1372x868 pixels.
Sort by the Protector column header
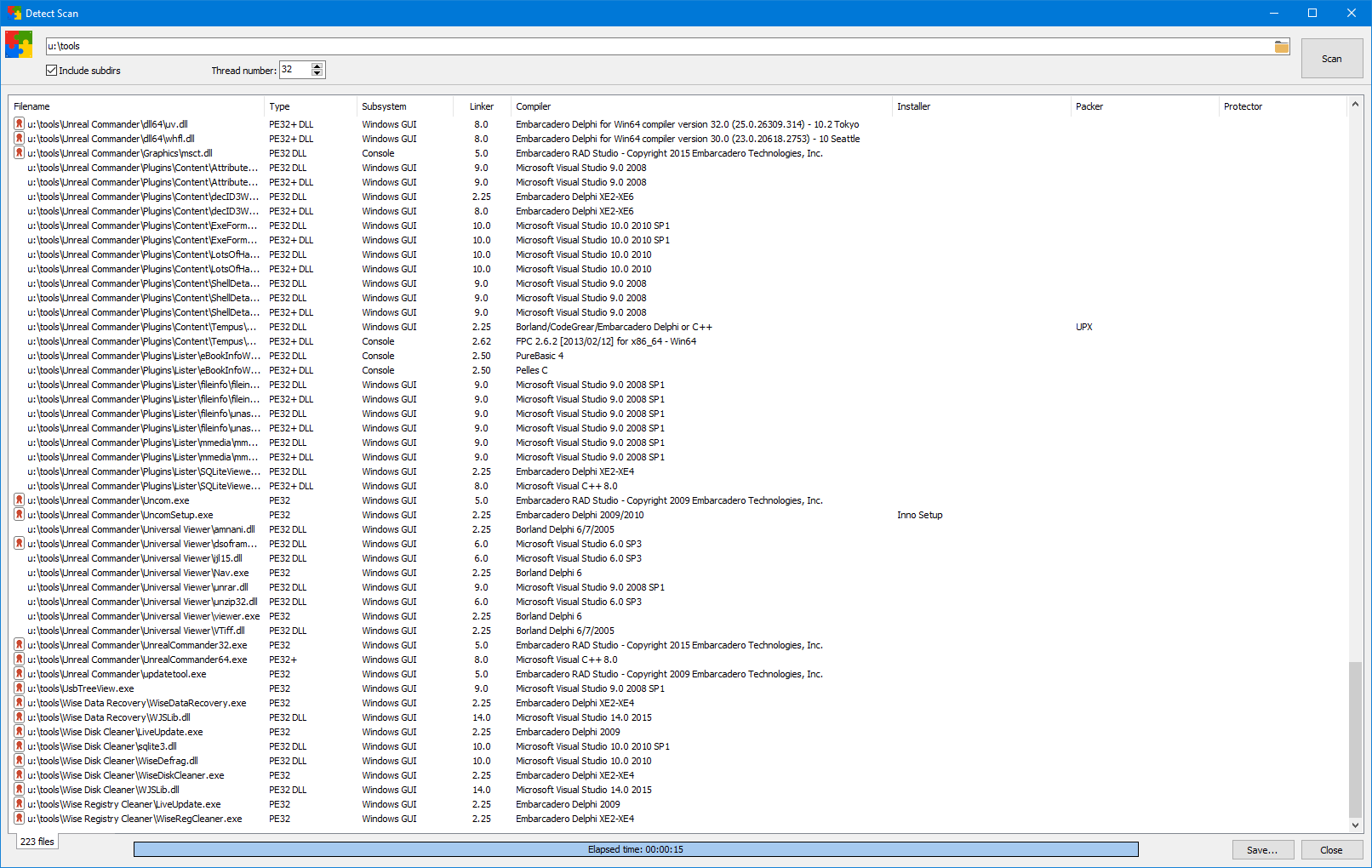(x=1283, y=106)
